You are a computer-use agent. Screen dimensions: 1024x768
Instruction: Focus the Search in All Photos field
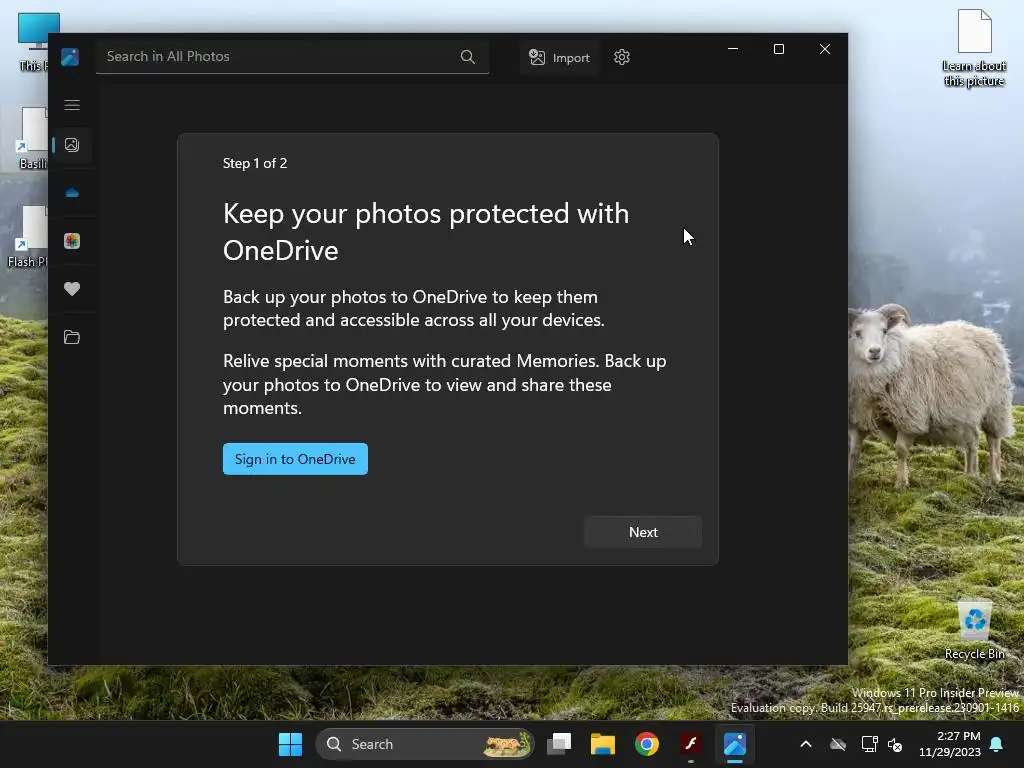point(292,57)
